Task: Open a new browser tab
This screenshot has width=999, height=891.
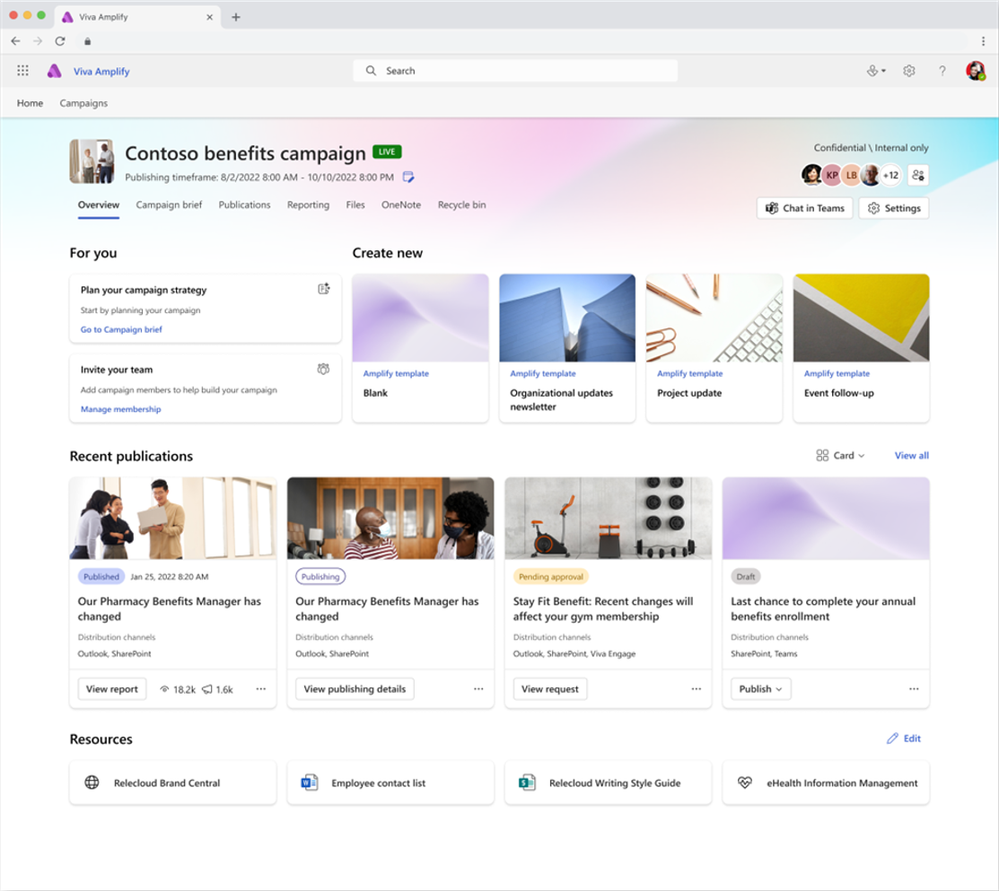Action: pyautogui.click(x=236, y=17)
